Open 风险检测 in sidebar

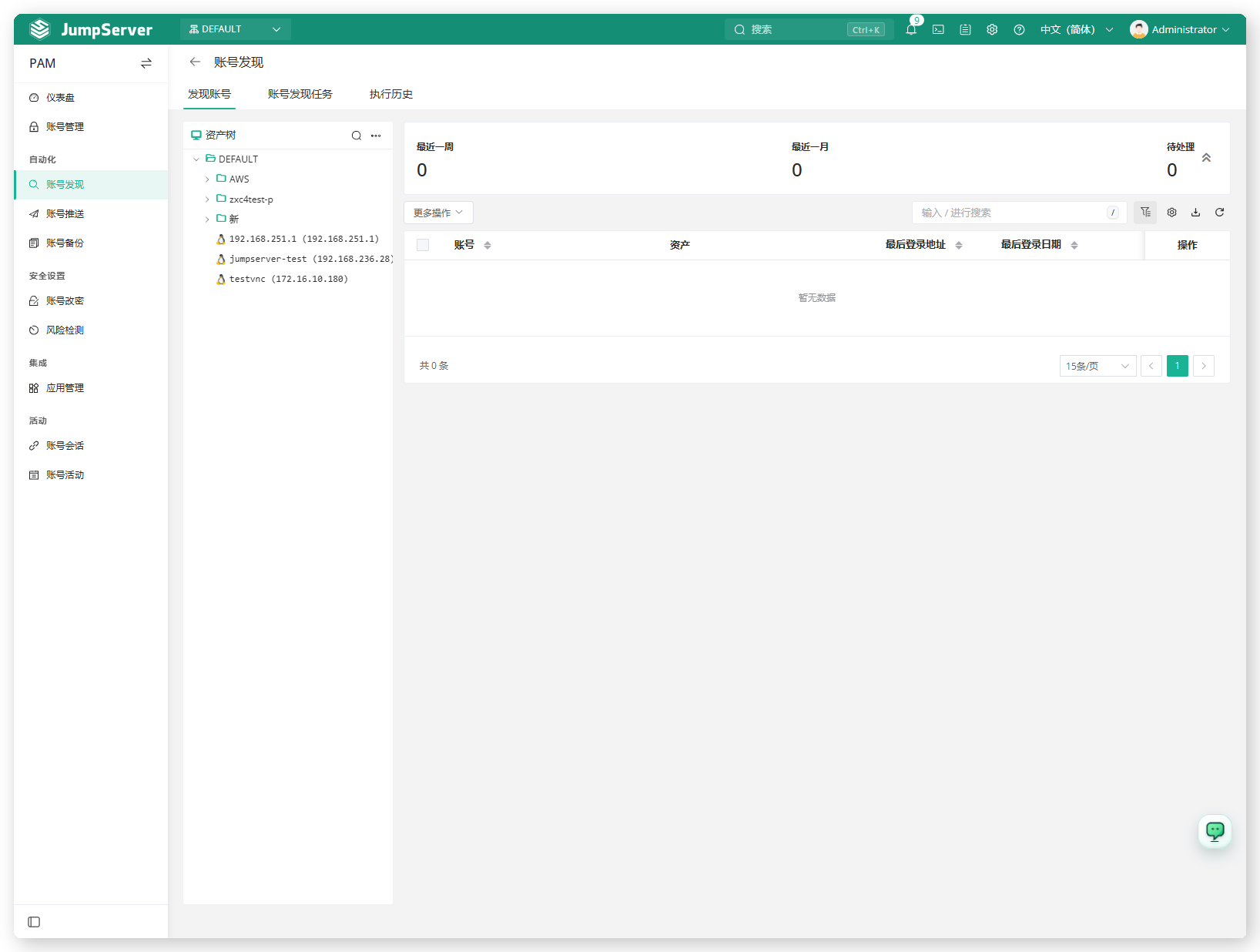point(91,330)
